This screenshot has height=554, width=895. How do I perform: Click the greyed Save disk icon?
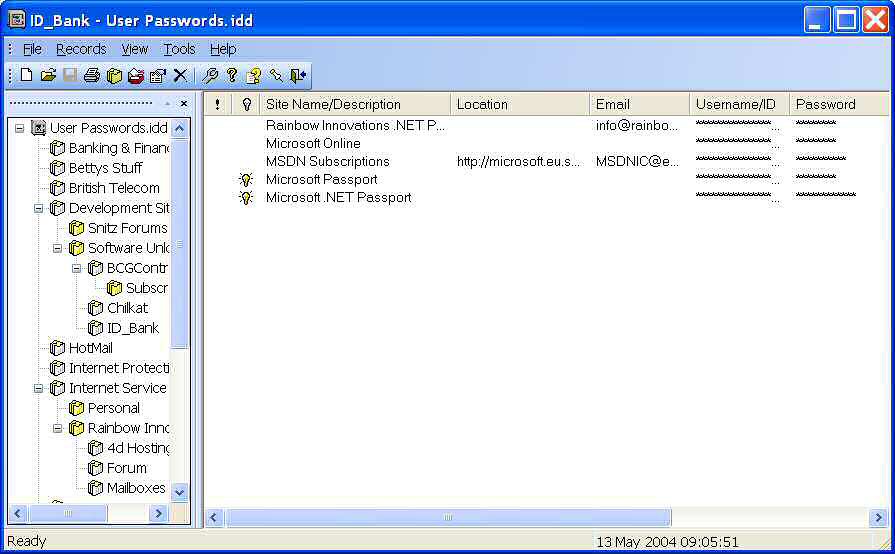(70, 75)
